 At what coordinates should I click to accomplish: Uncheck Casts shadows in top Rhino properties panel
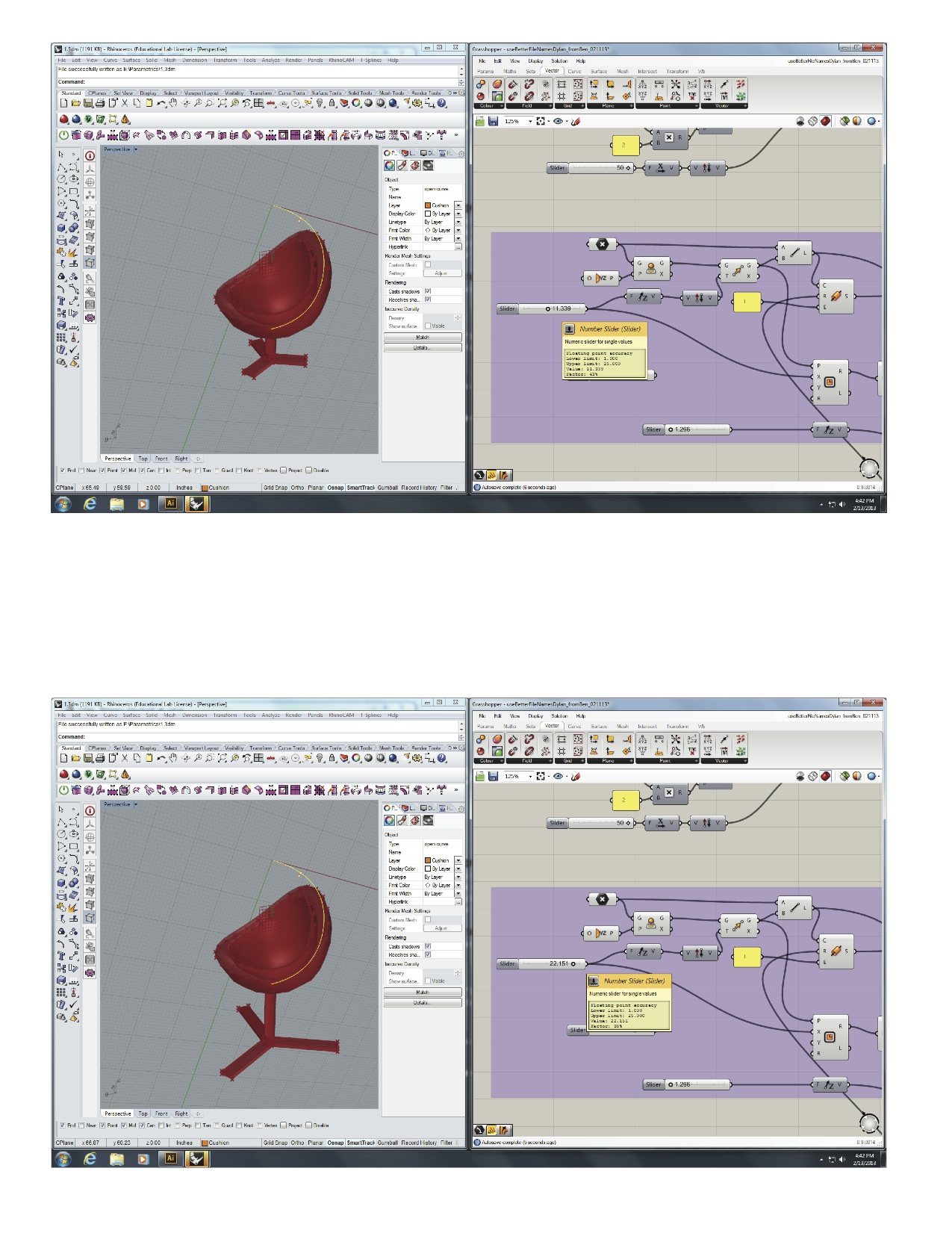tap(428, 291)
